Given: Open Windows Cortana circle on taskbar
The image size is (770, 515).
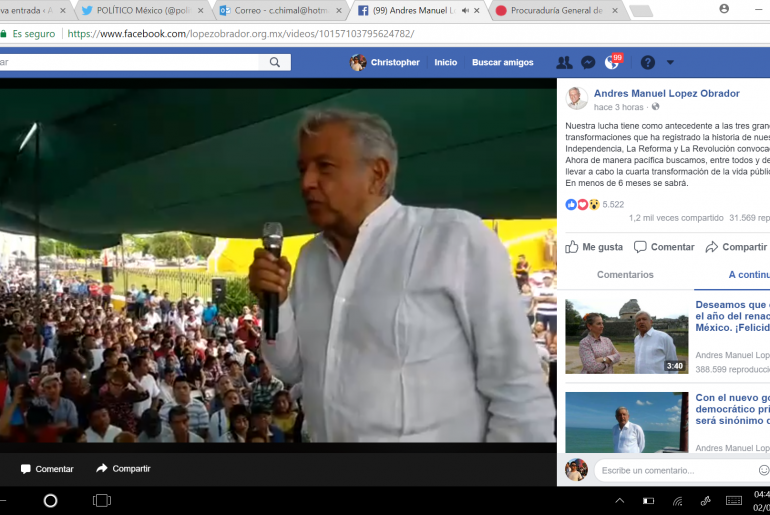Looking at the screenshot, I should pos(50,500).
